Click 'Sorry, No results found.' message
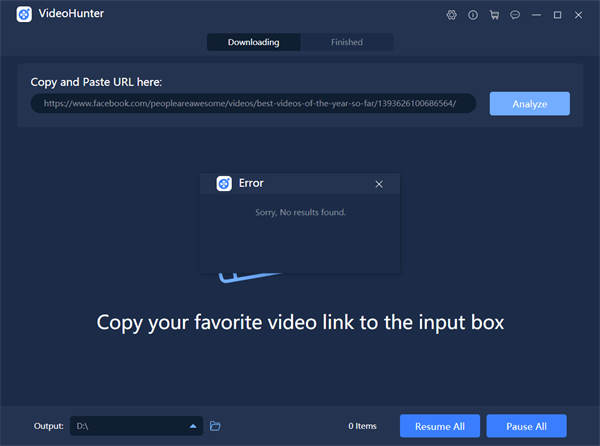This screenshot has height=446, width=600. click(300, 212)
